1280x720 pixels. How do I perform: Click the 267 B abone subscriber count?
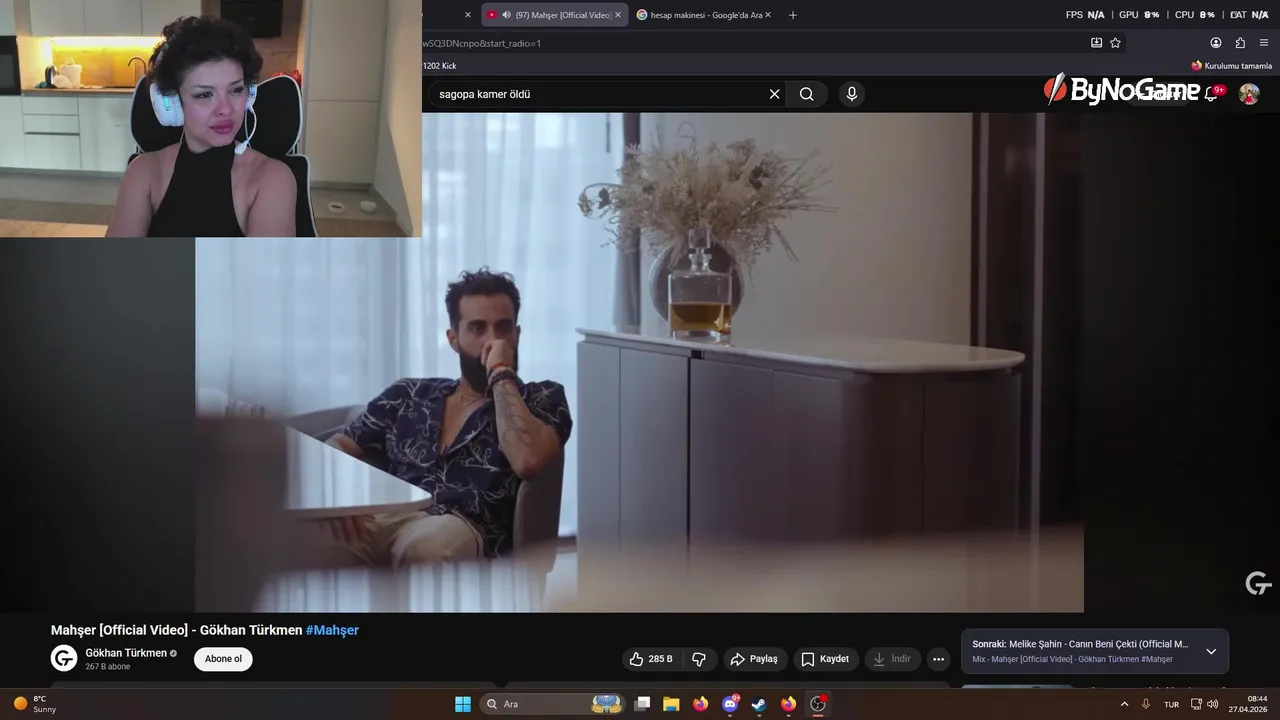(x=108, y=666)
